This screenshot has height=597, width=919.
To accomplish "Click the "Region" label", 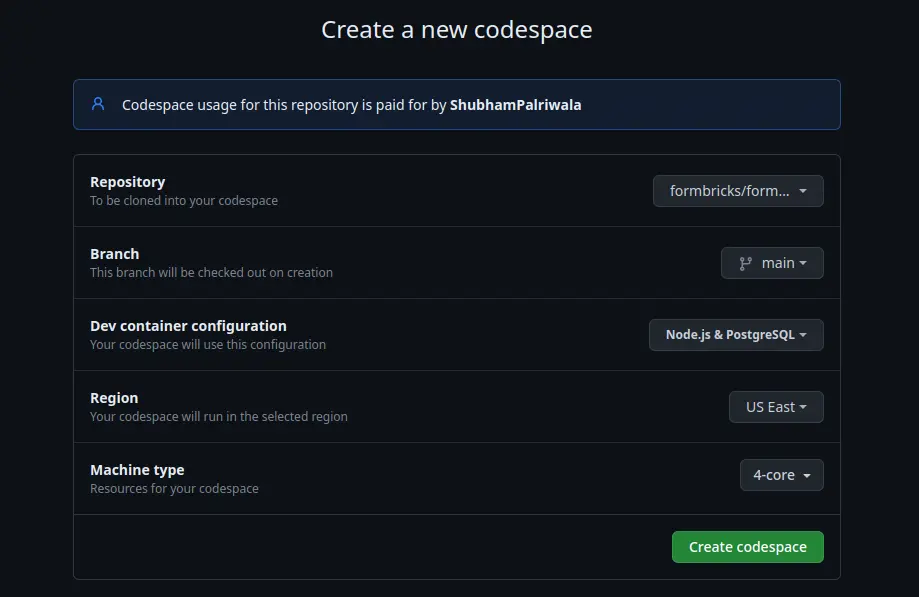I will tap(114, 398).
